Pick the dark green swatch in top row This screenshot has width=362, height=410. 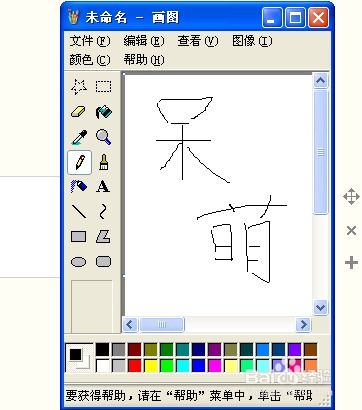click(x=166, y=350)
